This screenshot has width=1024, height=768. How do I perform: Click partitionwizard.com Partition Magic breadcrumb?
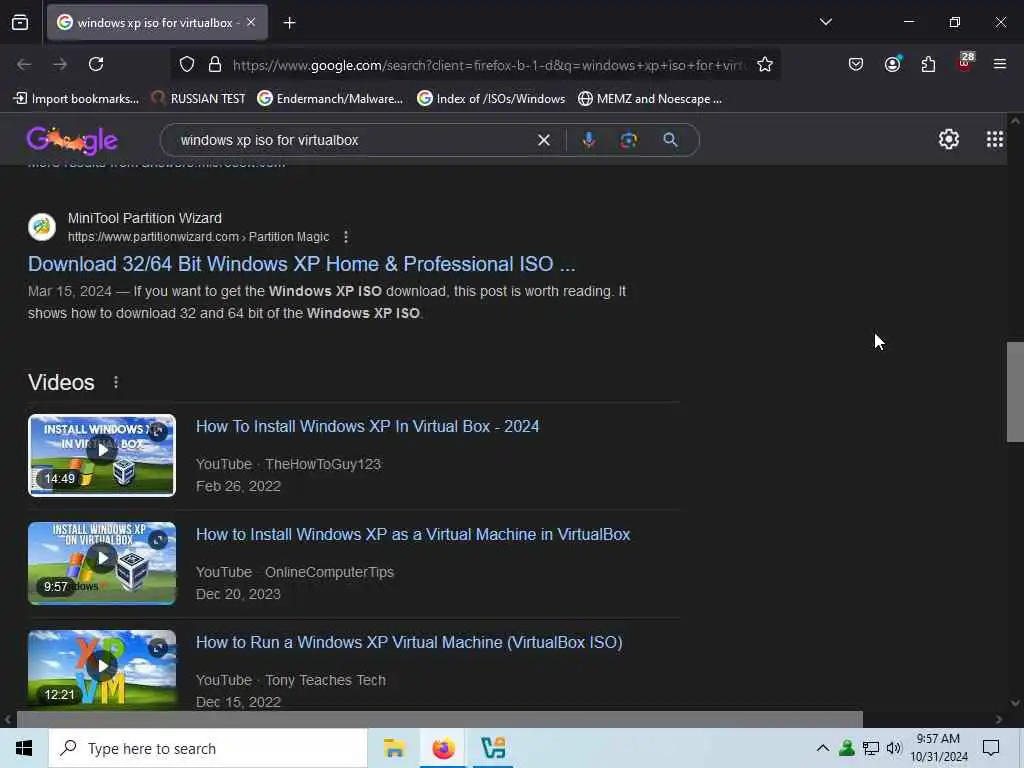click(199, 237)
